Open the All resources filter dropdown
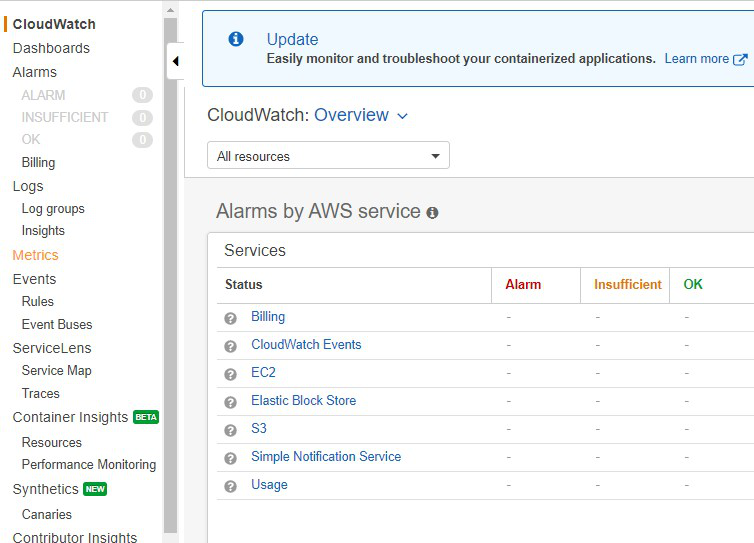This screenshot has height=543, width=754. click(x=328, y=156)
